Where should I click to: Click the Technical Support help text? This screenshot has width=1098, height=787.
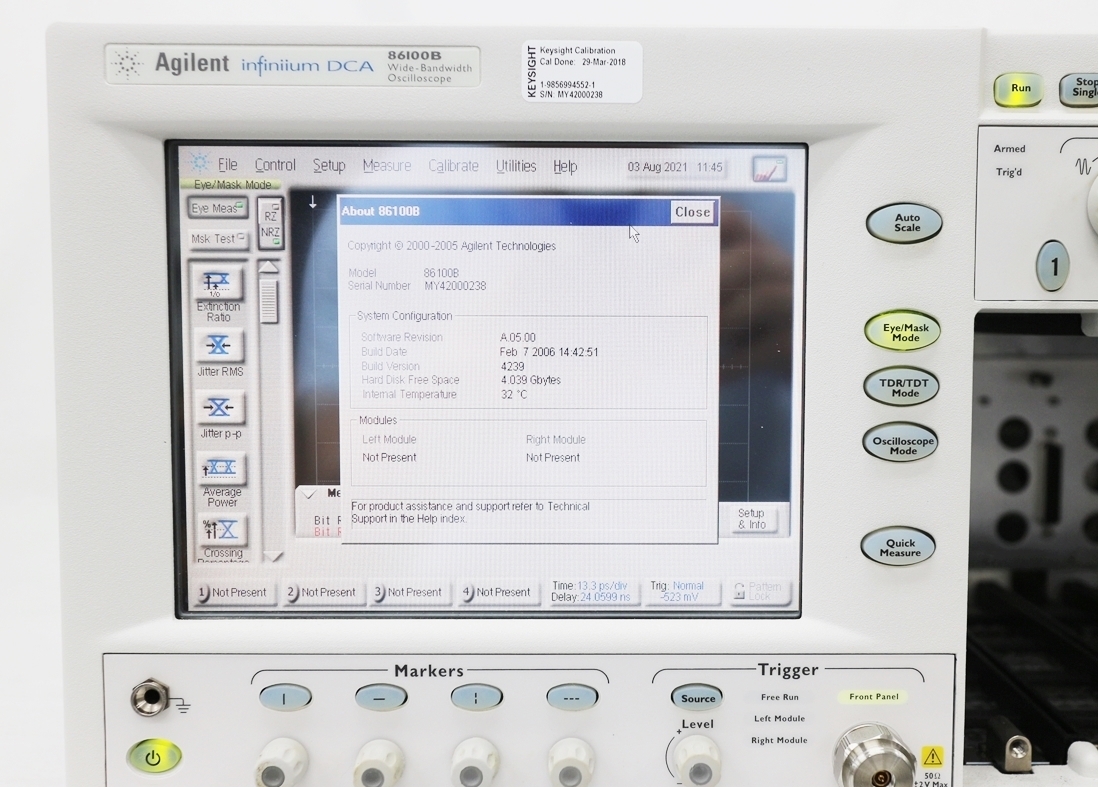(x=470, y=513)
